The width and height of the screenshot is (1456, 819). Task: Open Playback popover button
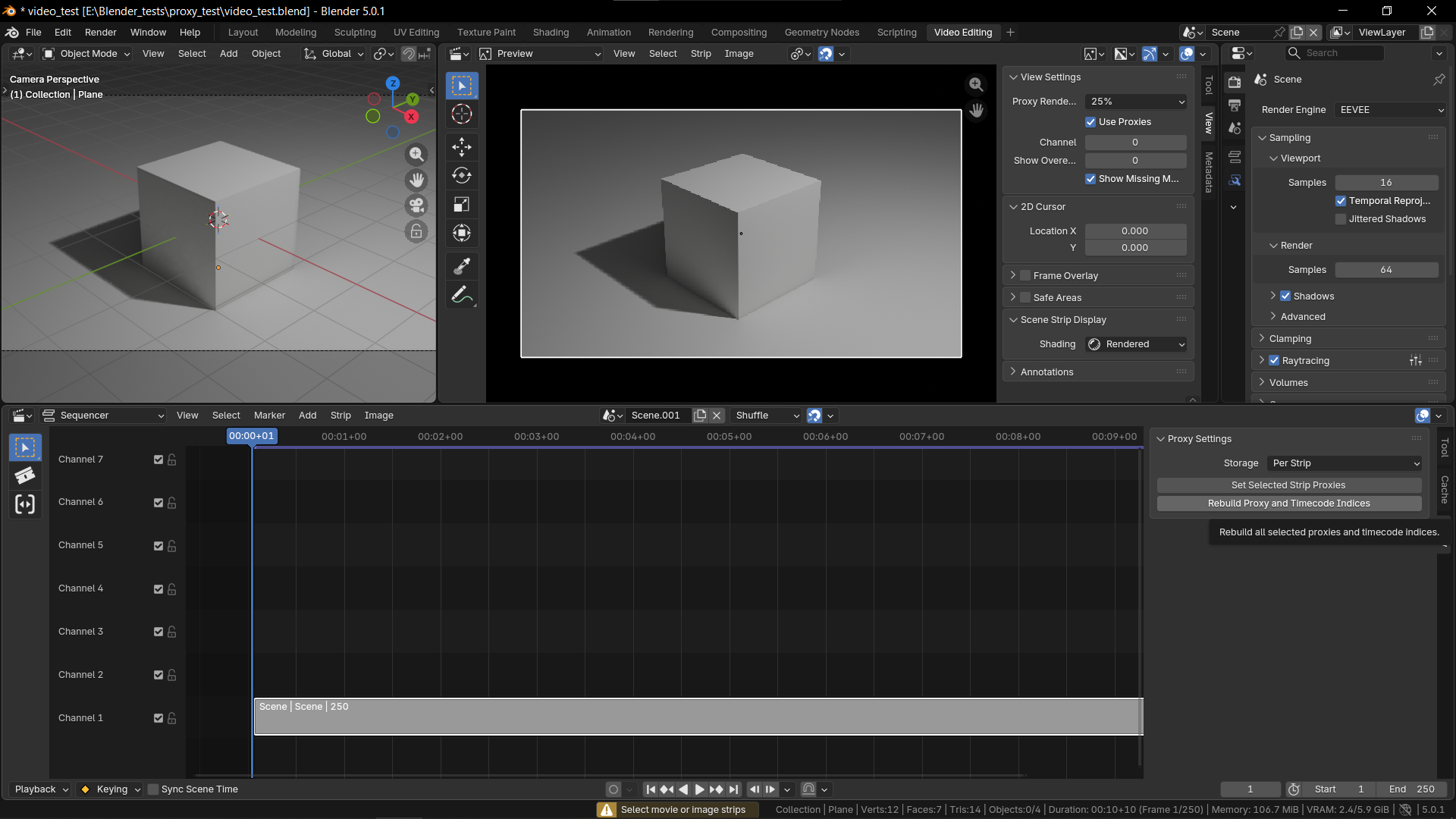pos(41,789)
